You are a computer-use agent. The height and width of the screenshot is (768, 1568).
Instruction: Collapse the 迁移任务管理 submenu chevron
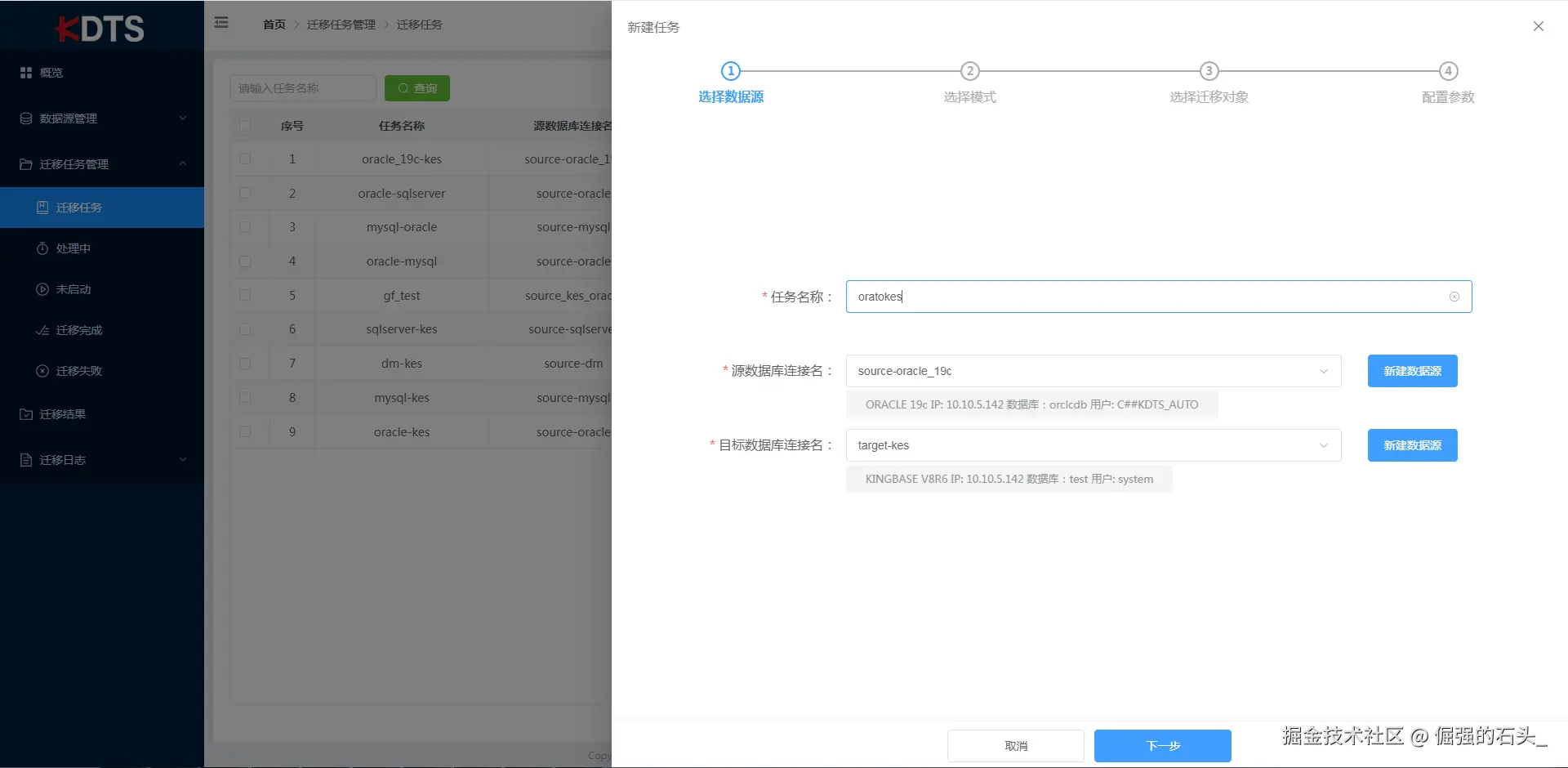[183, 164]
